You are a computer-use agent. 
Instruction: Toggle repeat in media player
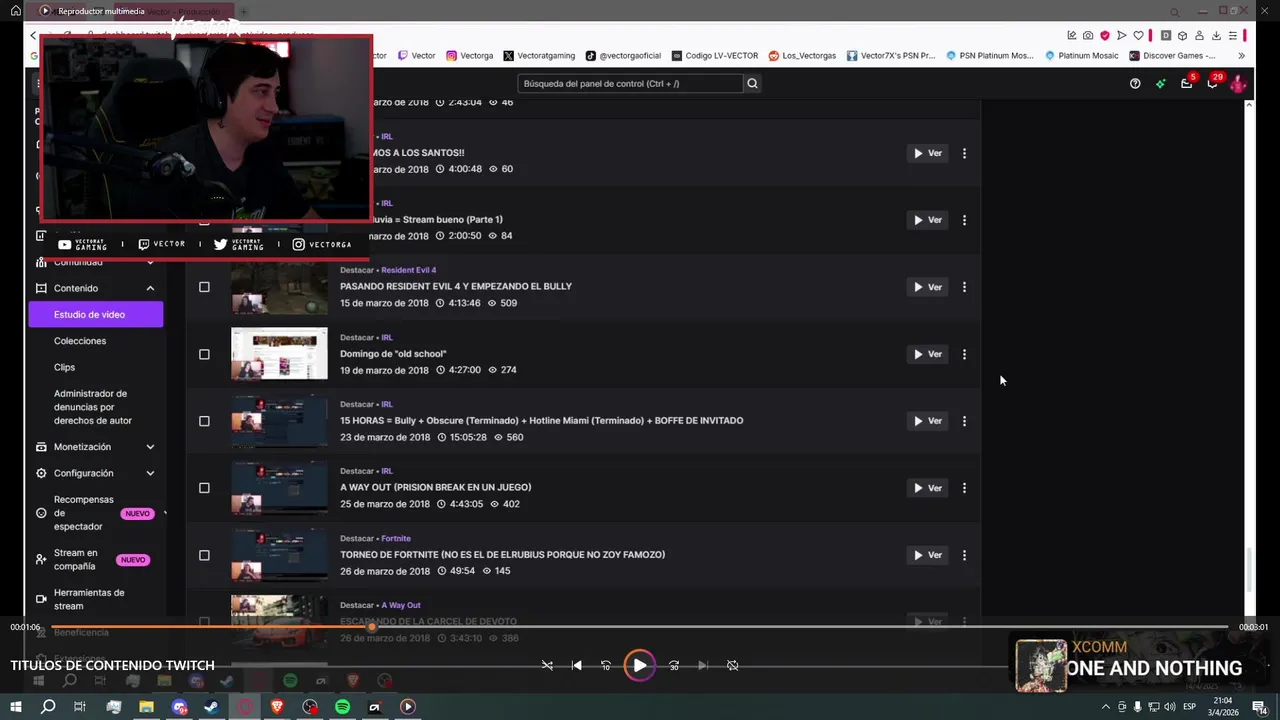(x=732, y=665)
